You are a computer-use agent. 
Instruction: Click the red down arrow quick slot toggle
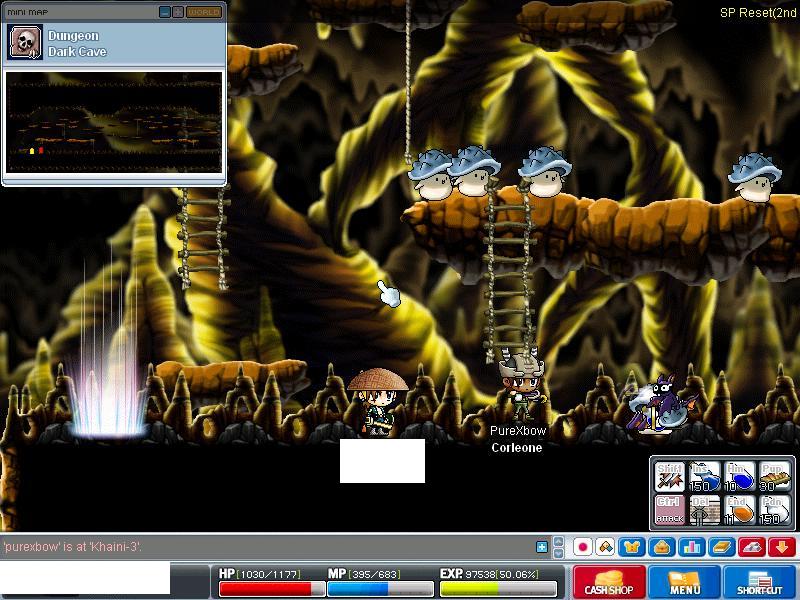(782, 547)
